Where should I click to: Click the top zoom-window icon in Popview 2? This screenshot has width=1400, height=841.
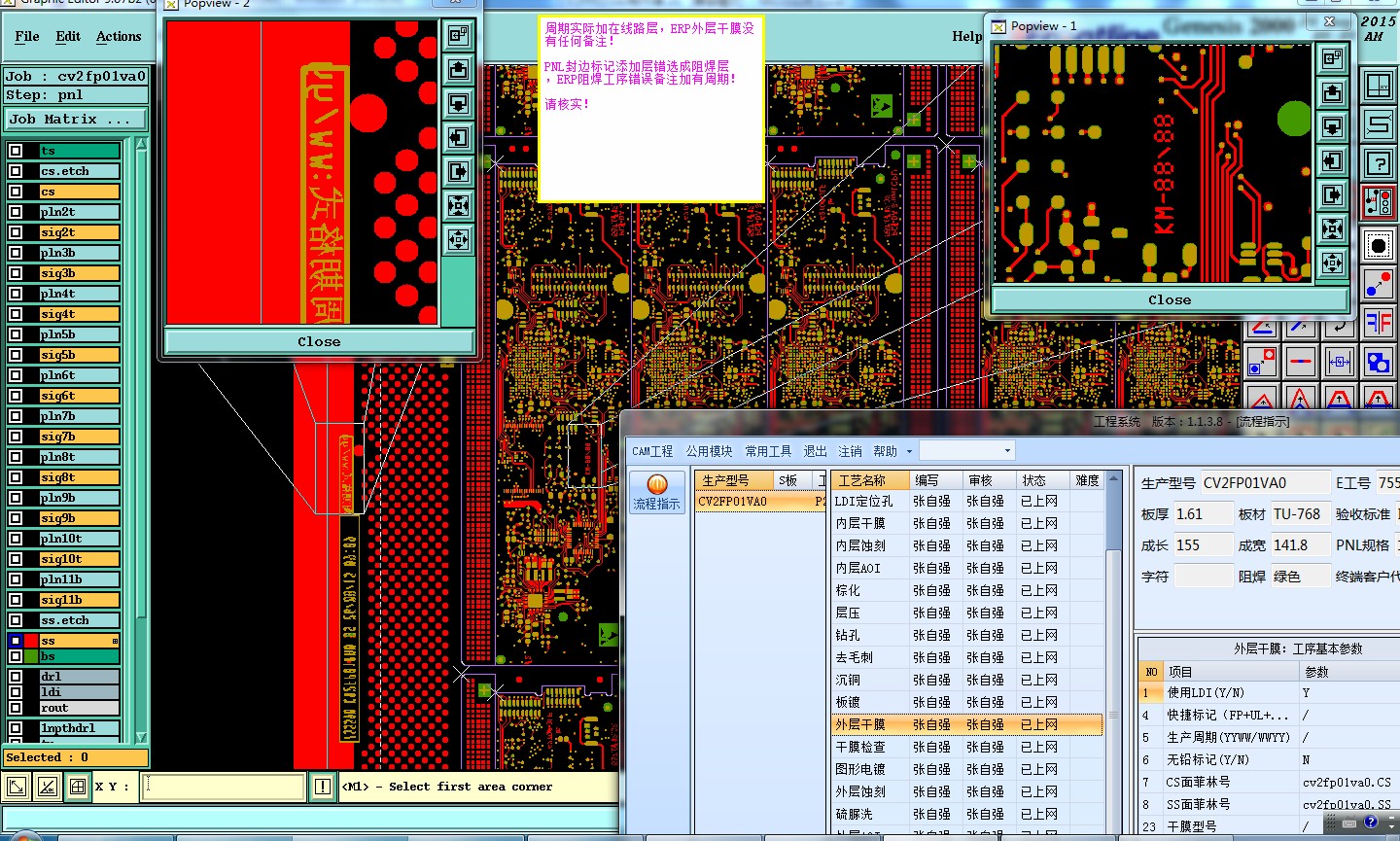tap(458, 35)
